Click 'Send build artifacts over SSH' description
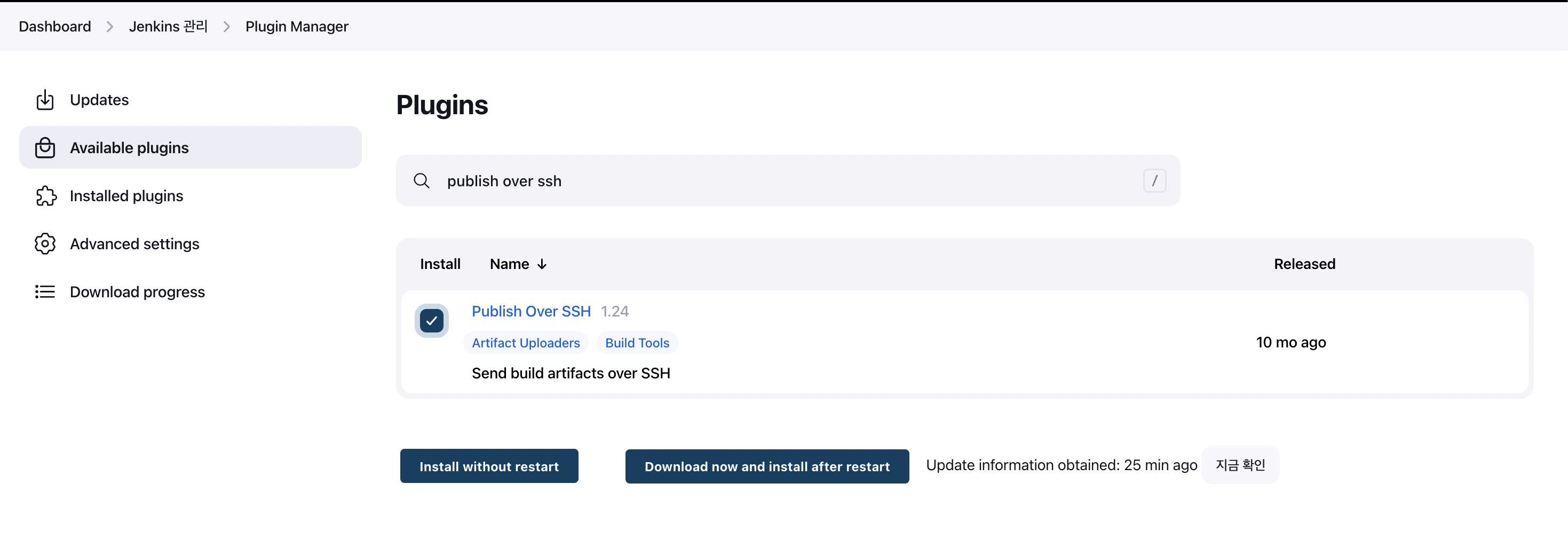1568x539 pixels. [571, 374]
